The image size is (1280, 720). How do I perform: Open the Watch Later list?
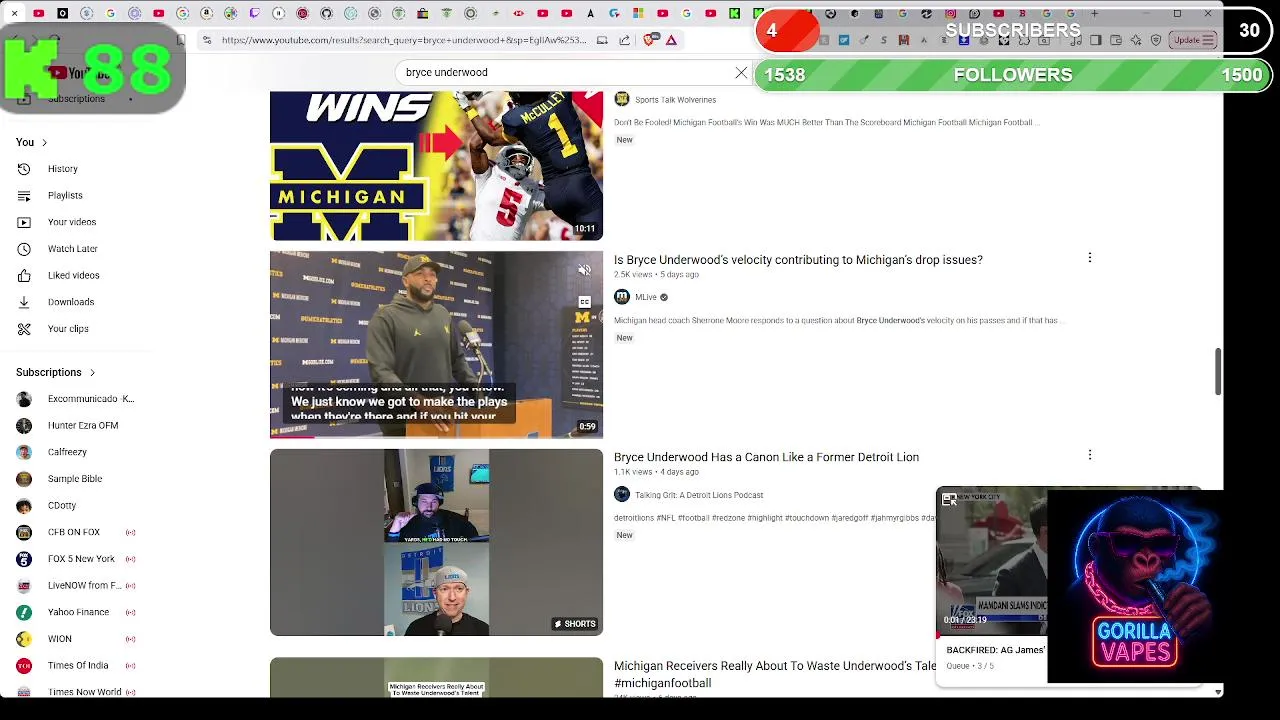[73, 248]
